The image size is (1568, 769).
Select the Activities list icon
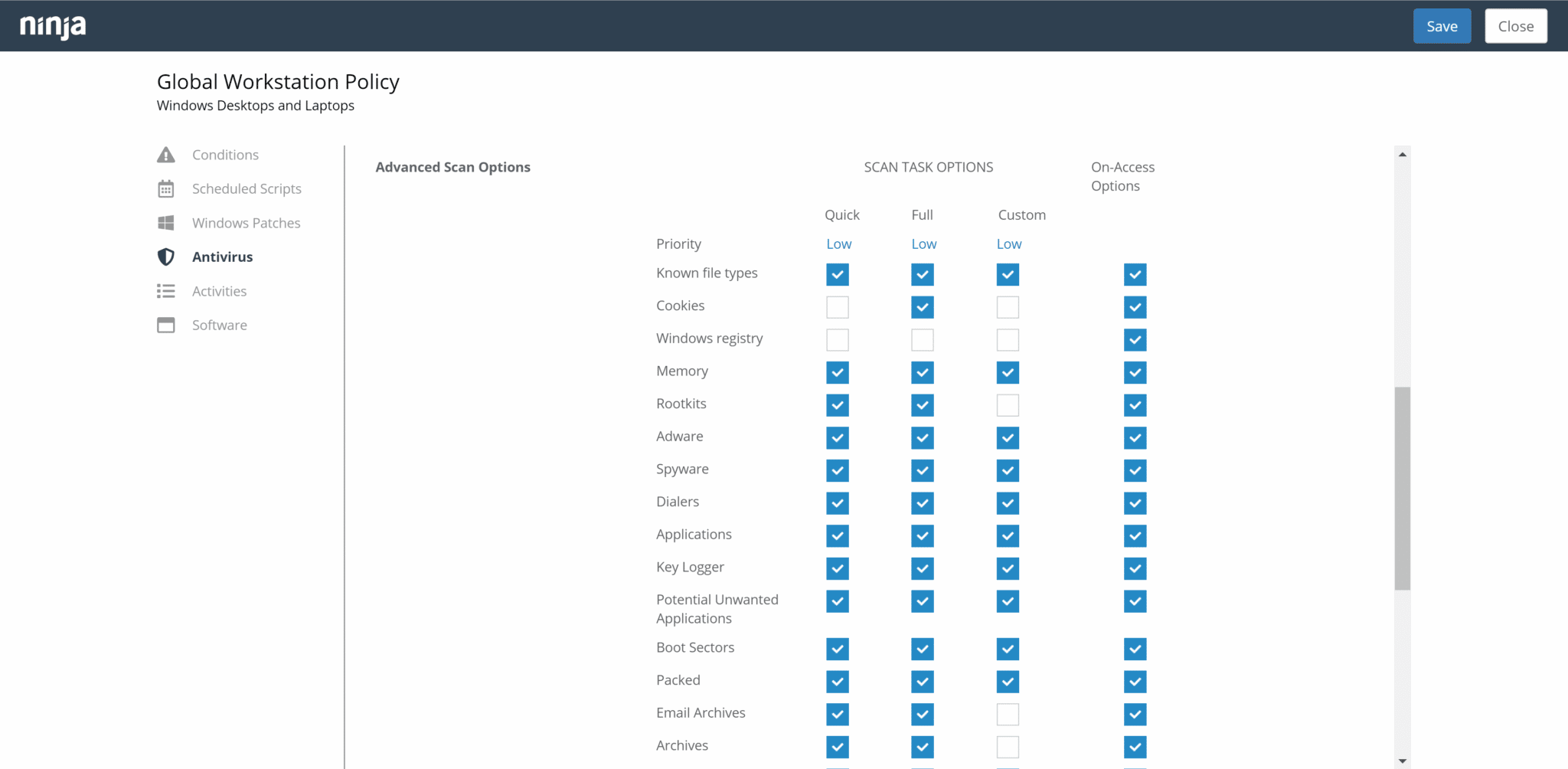pos(165,291)
